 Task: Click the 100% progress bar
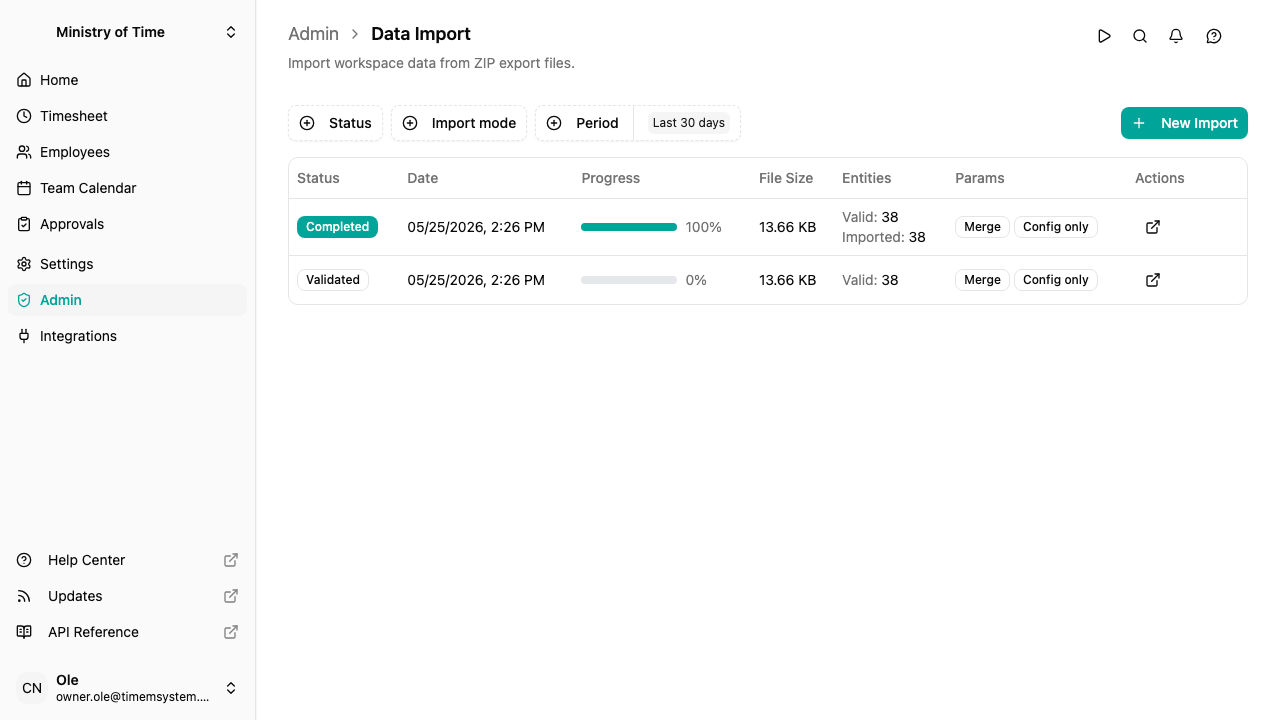(x=629, y=227)
